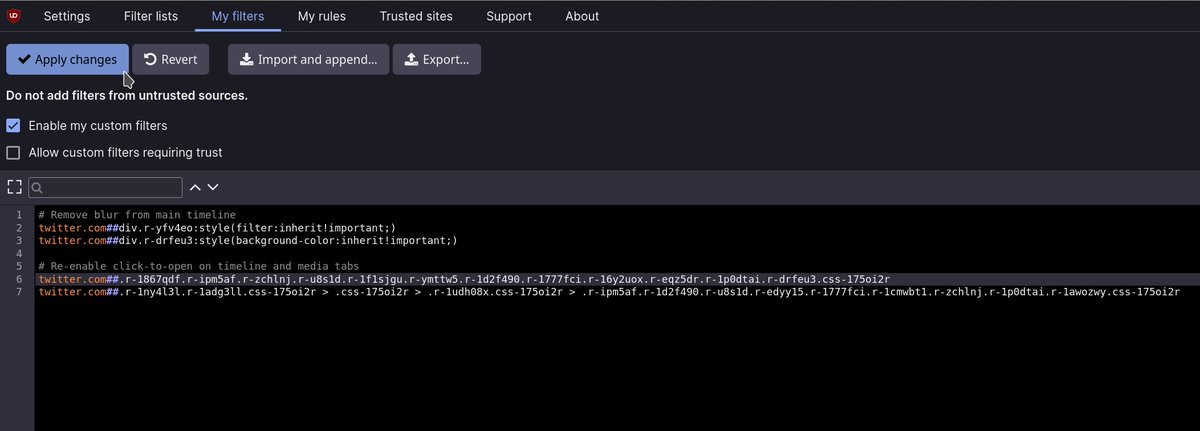Select the My filters tab
Screen dimensions: 1200x431
click(239, 16)
